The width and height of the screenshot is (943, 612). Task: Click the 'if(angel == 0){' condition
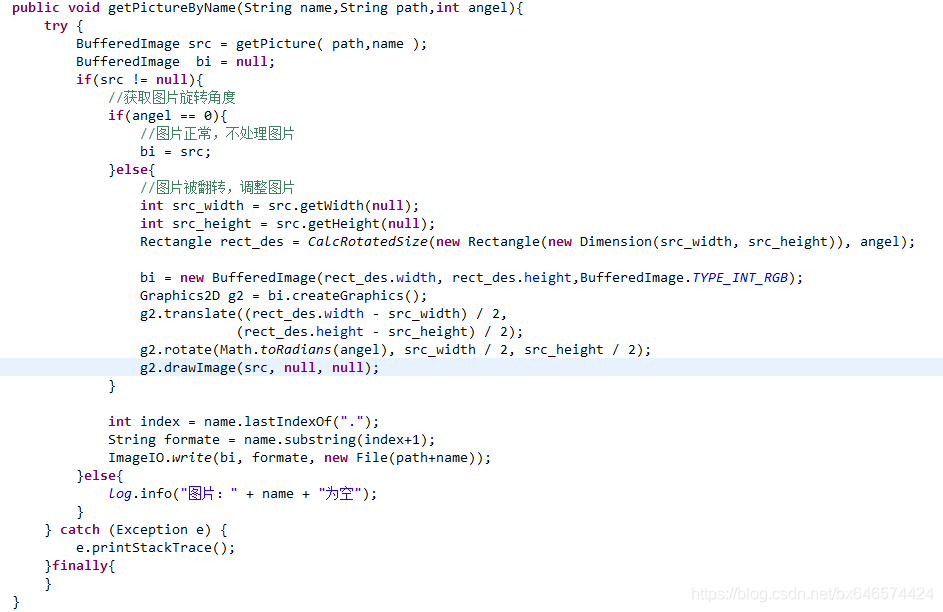[x=167, y=116]
